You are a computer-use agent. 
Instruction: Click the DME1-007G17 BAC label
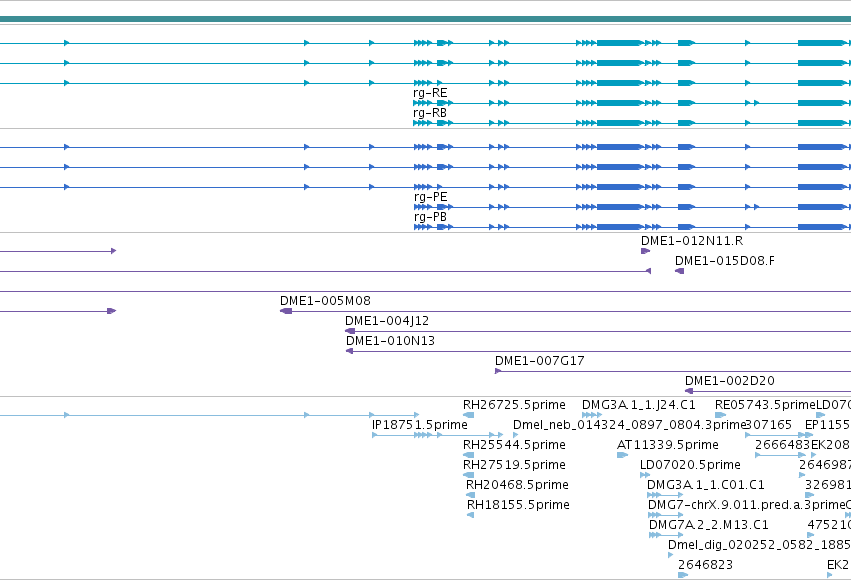(539, 361)
